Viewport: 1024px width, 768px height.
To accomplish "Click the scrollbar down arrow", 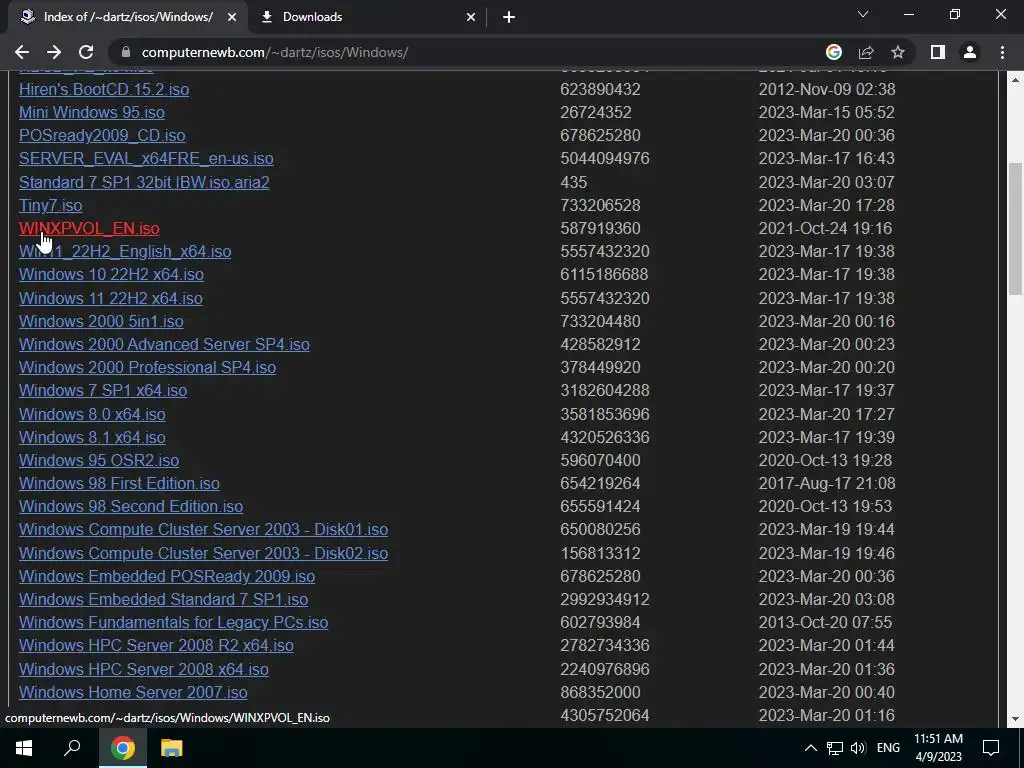I will pyautogui.click(x=1015, y=719).
